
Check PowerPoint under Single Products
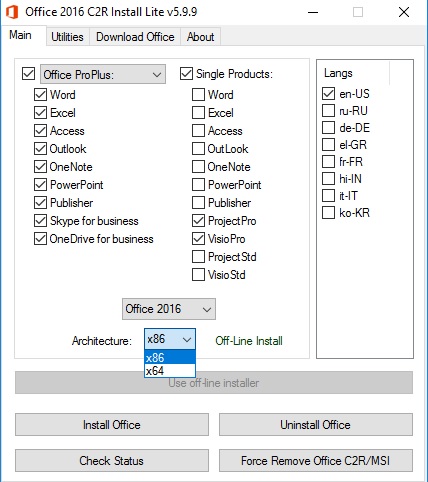198,185
